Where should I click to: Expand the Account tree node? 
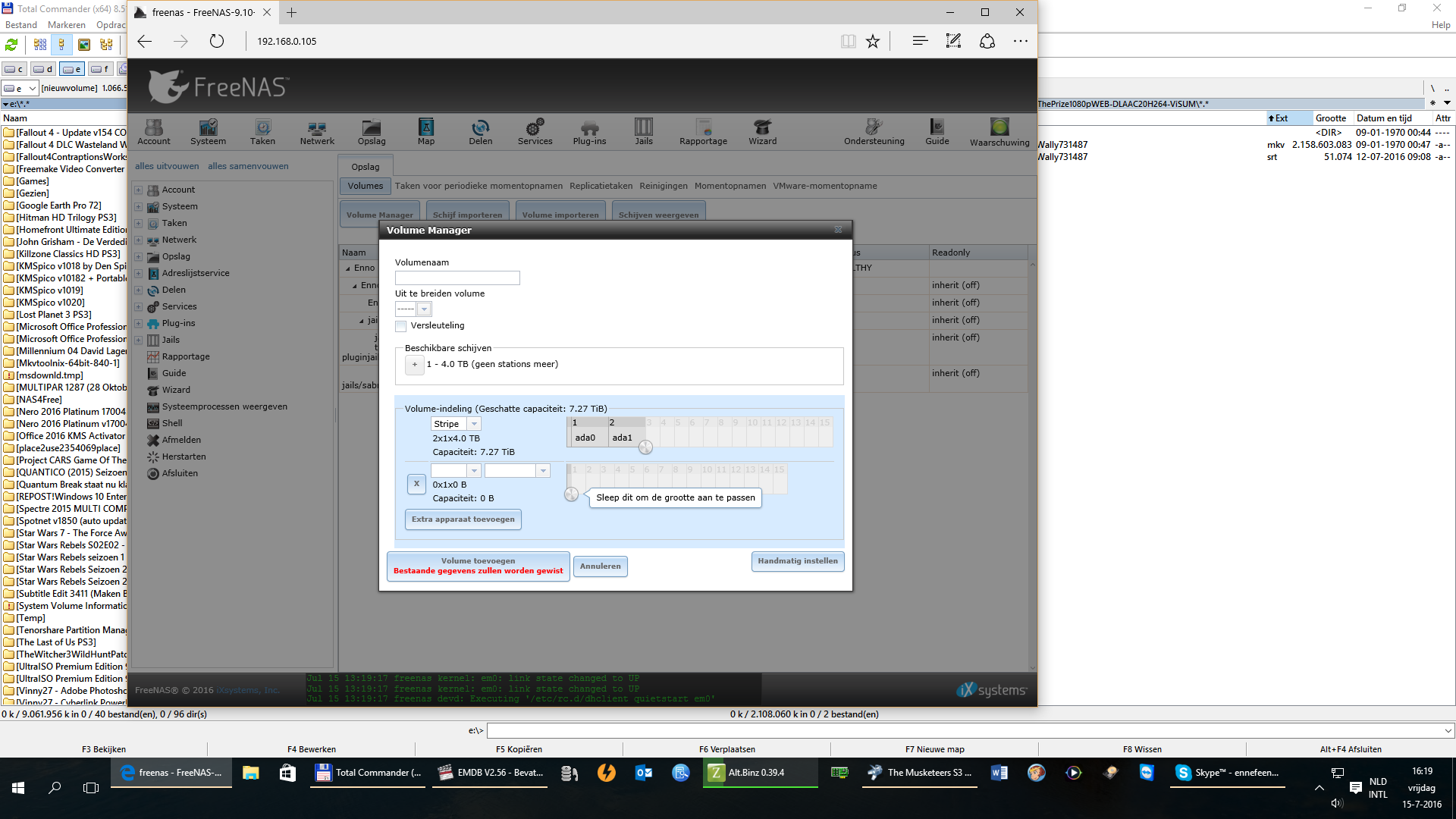tap(139, 190)
